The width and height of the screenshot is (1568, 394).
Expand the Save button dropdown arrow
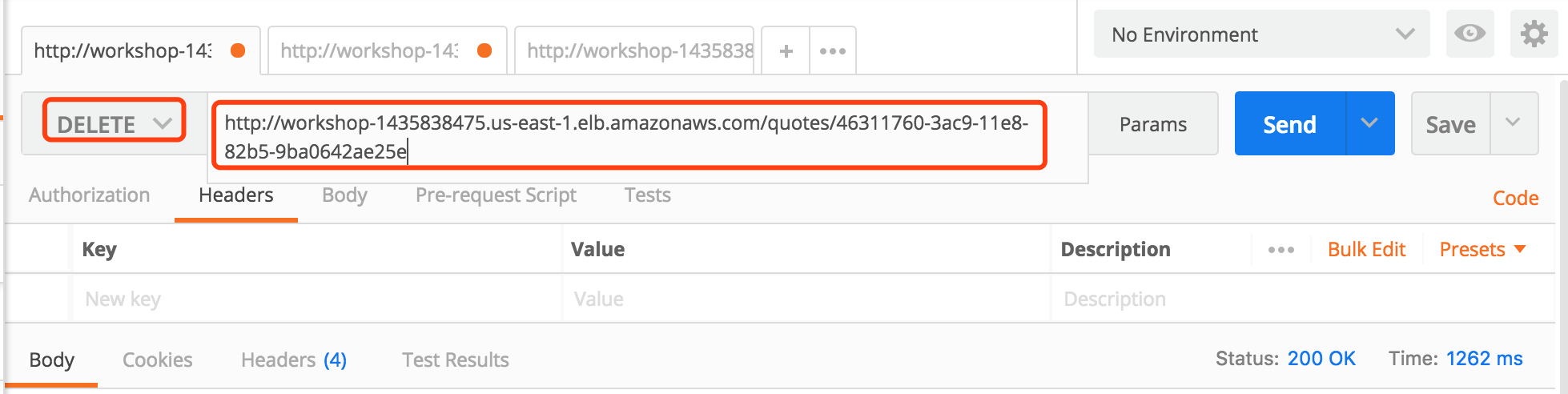click(x=1513, y=123)
